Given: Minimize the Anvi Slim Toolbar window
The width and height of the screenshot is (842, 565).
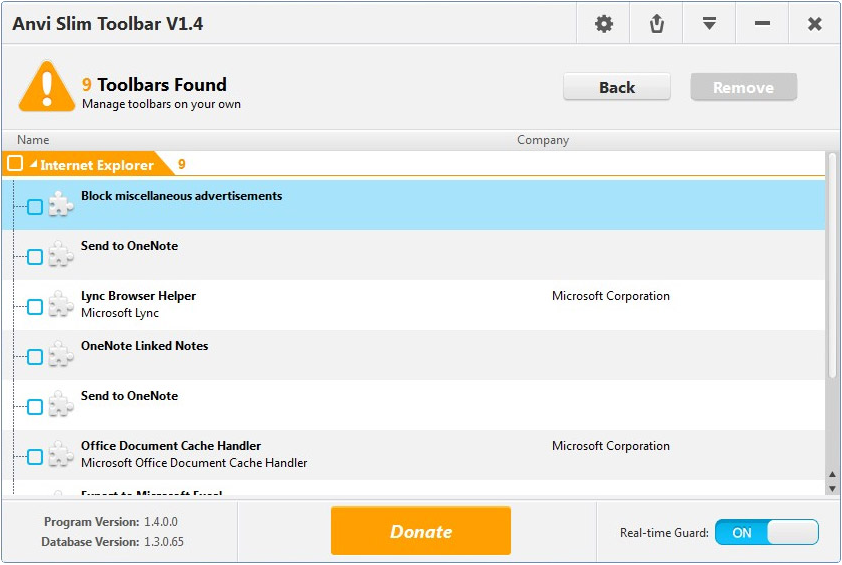Looking at the screenshot, I should (x=762, y=23).
